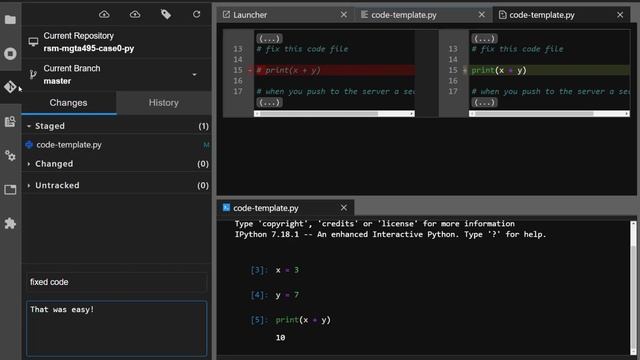Click the branch name master

(57, 81)
